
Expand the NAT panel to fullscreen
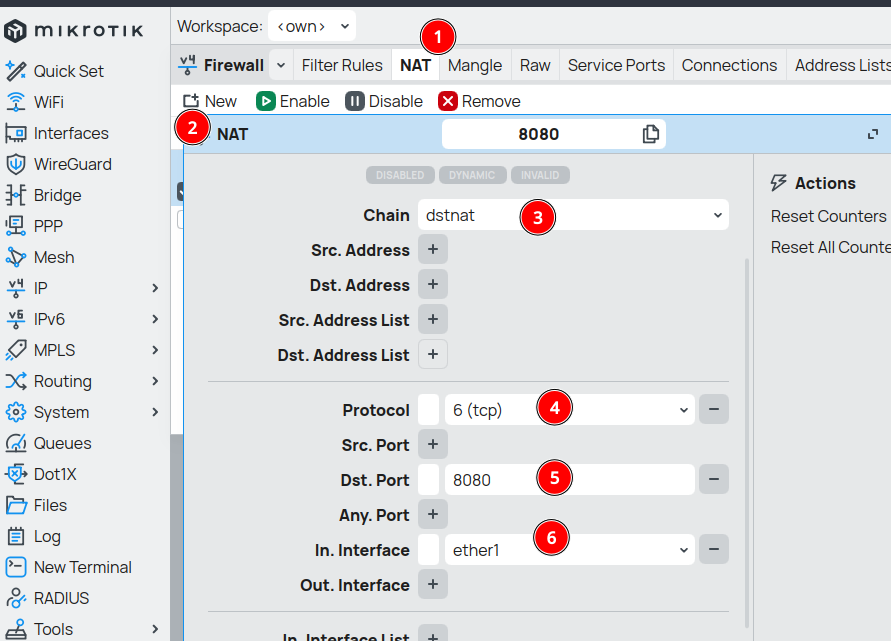coord(872,134)
